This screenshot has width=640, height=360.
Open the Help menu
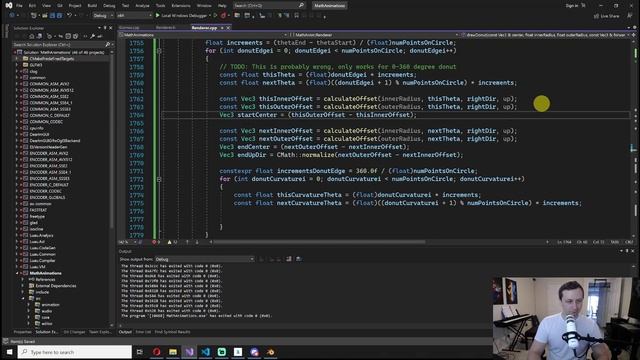click(x=222, y=6)
